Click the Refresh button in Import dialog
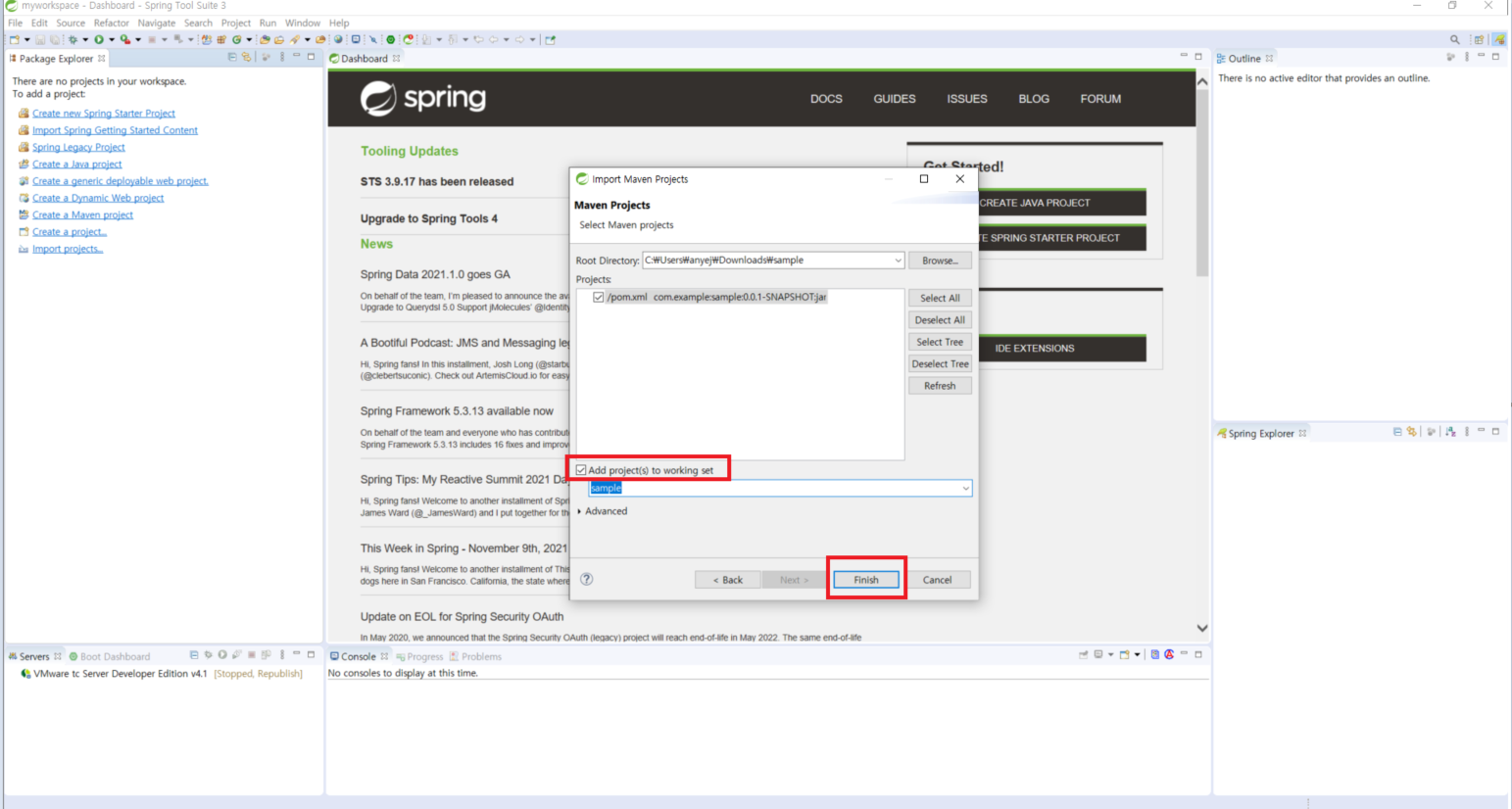Viewport: 1512px width, 809px height. (x=940, y=386)
